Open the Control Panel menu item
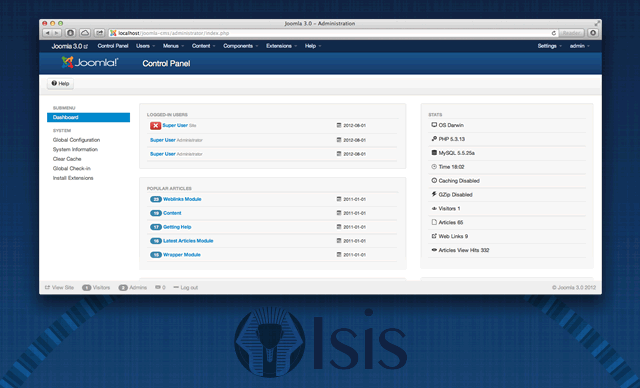 [x=113, y=46]
